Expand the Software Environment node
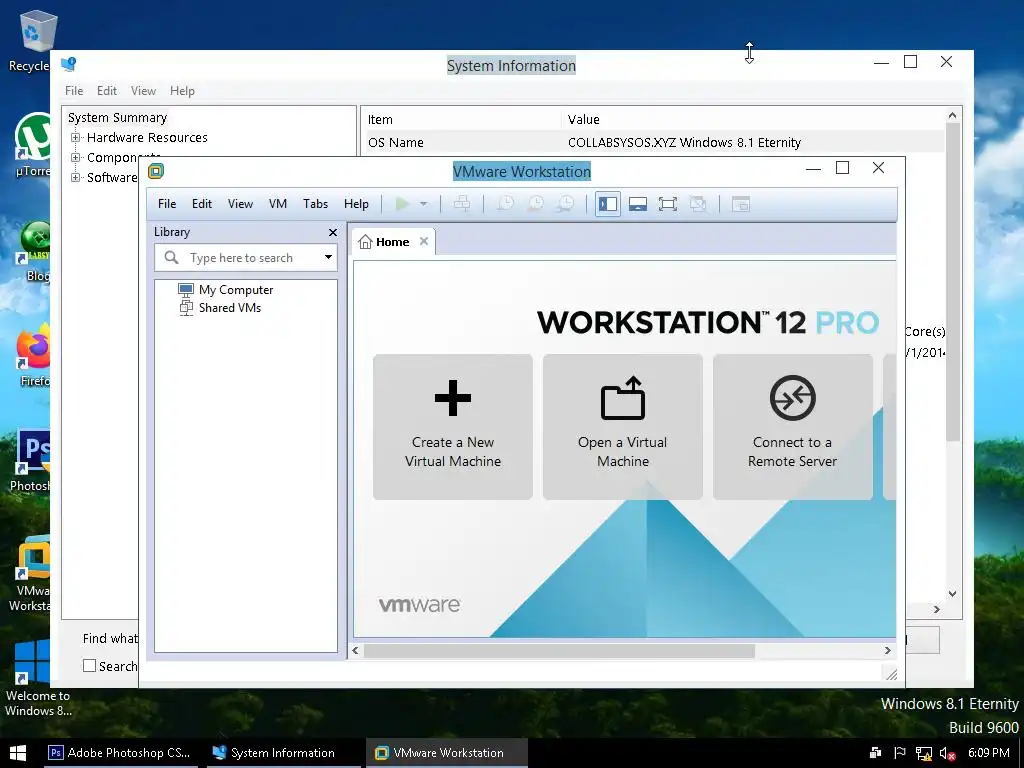The image size is (1024, 768). click(x=76, y=178)
